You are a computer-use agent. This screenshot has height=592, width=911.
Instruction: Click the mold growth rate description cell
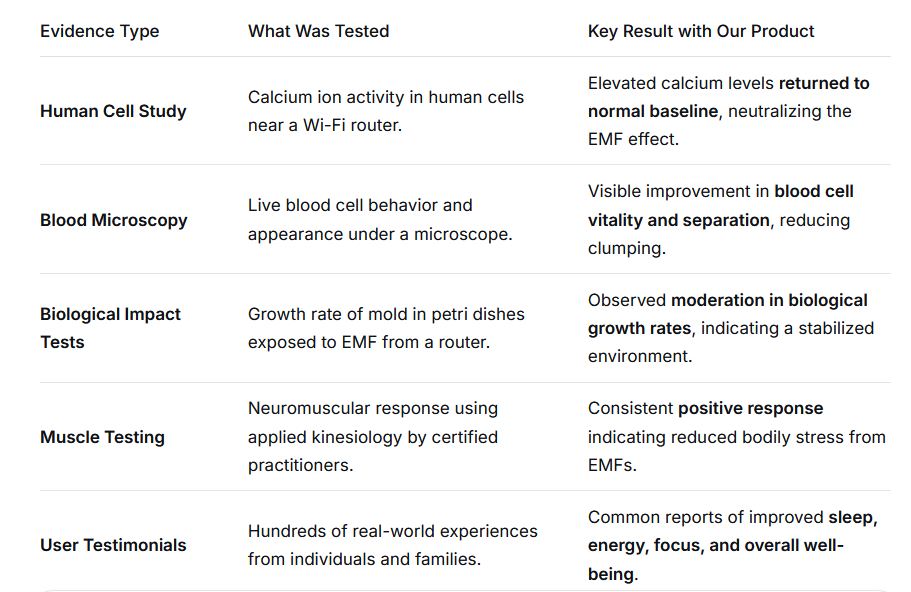click(x=386, y=328)
